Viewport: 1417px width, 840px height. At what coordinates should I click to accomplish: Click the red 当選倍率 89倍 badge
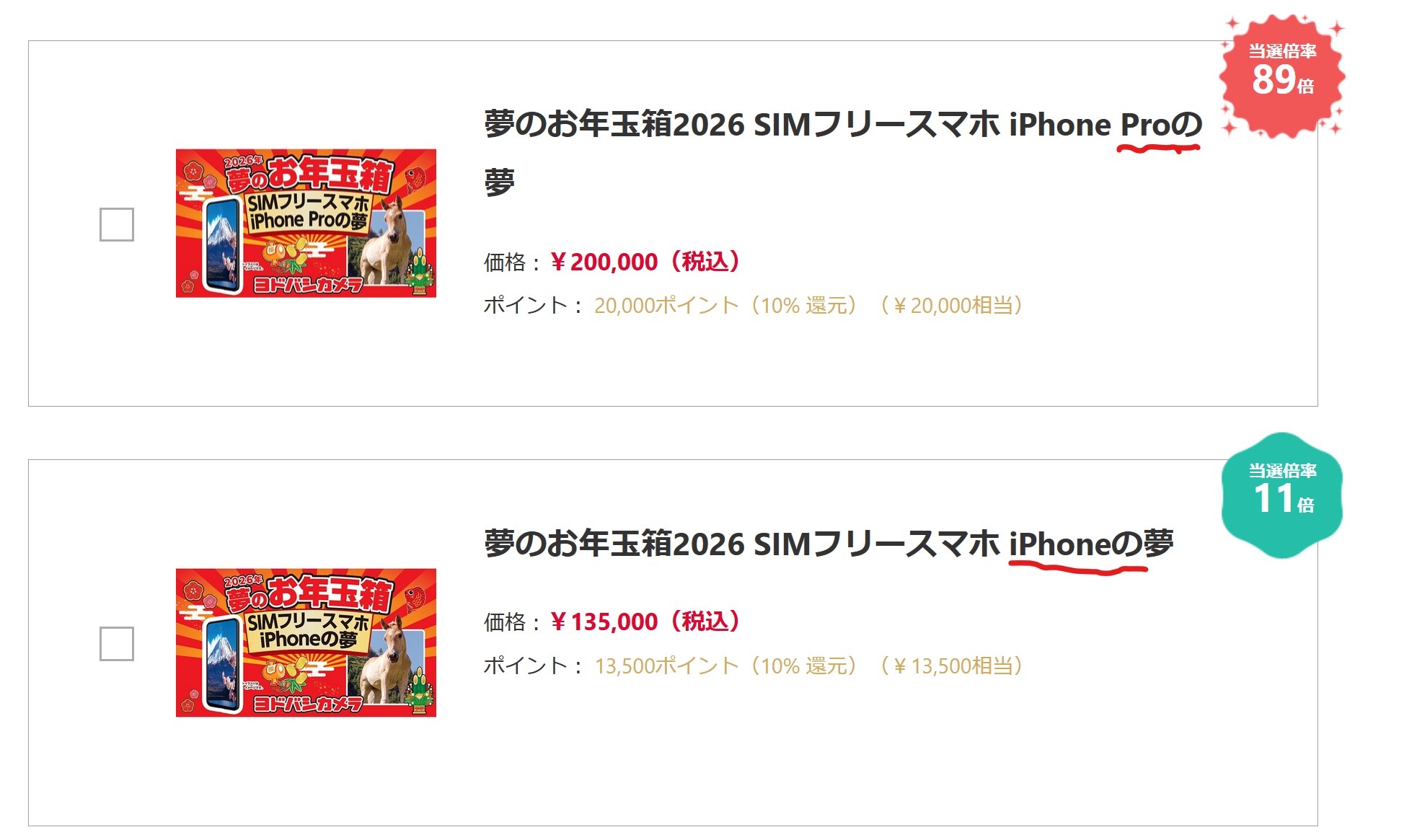point(1281,76)
